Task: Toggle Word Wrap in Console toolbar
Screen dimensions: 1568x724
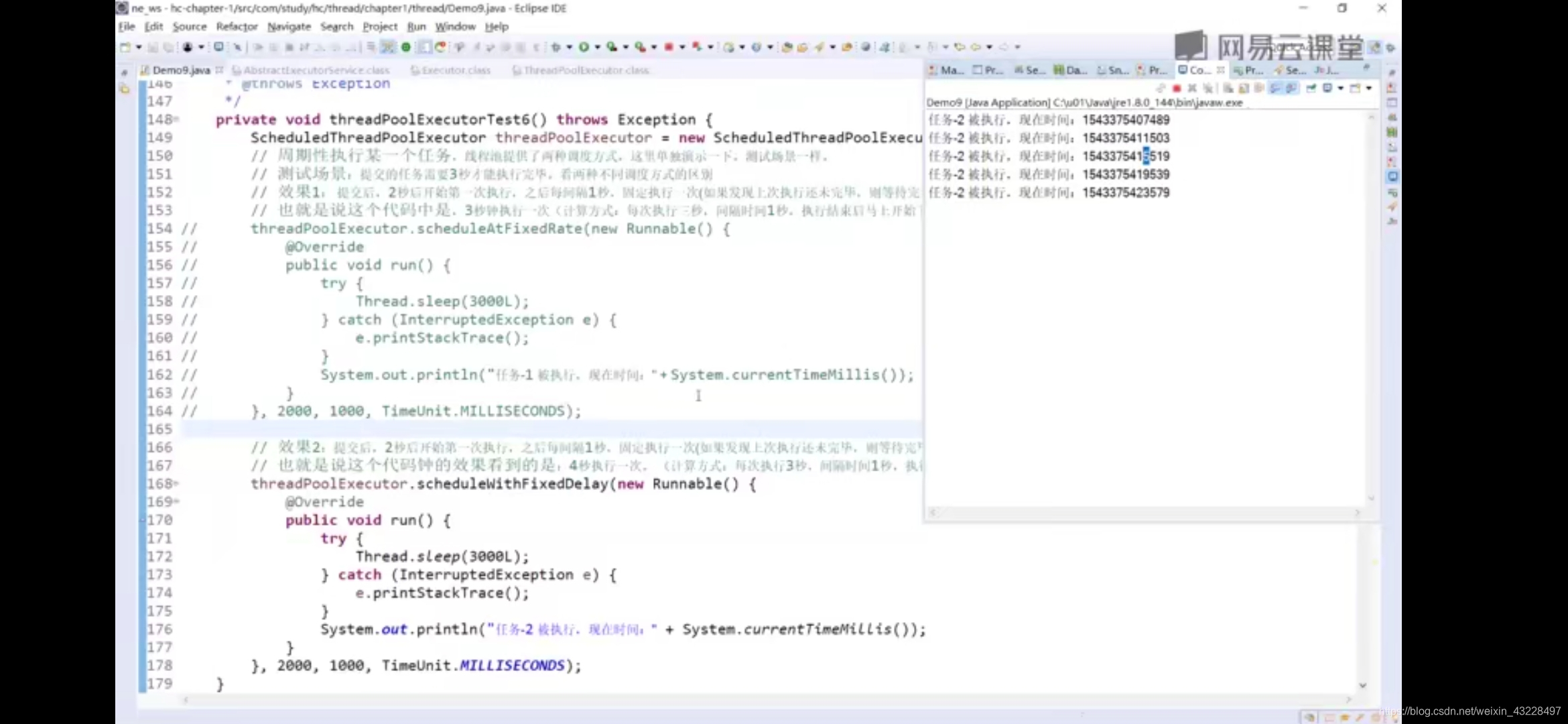Action: pyautogui.click(x=1259, y=88)
